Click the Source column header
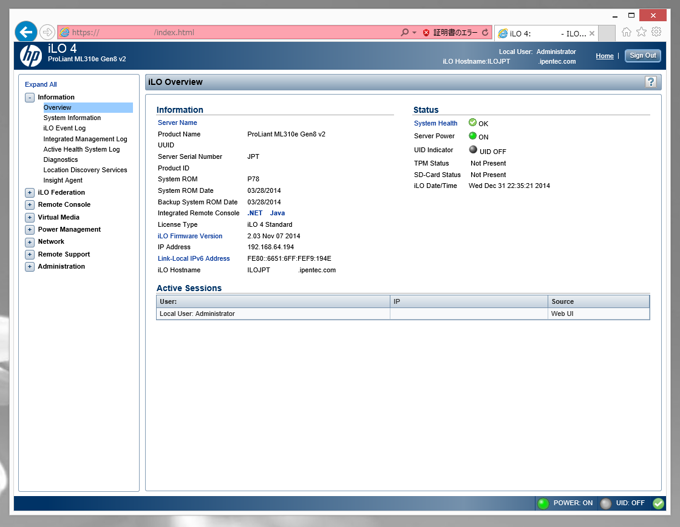 [599, 301]
